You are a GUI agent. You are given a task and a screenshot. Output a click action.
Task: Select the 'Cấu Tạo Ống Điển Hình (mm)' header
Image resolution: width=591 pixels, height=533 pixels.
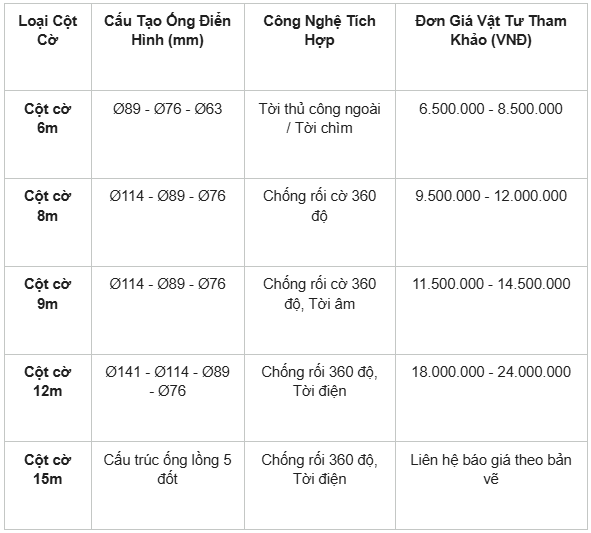[x=167, y=30]
